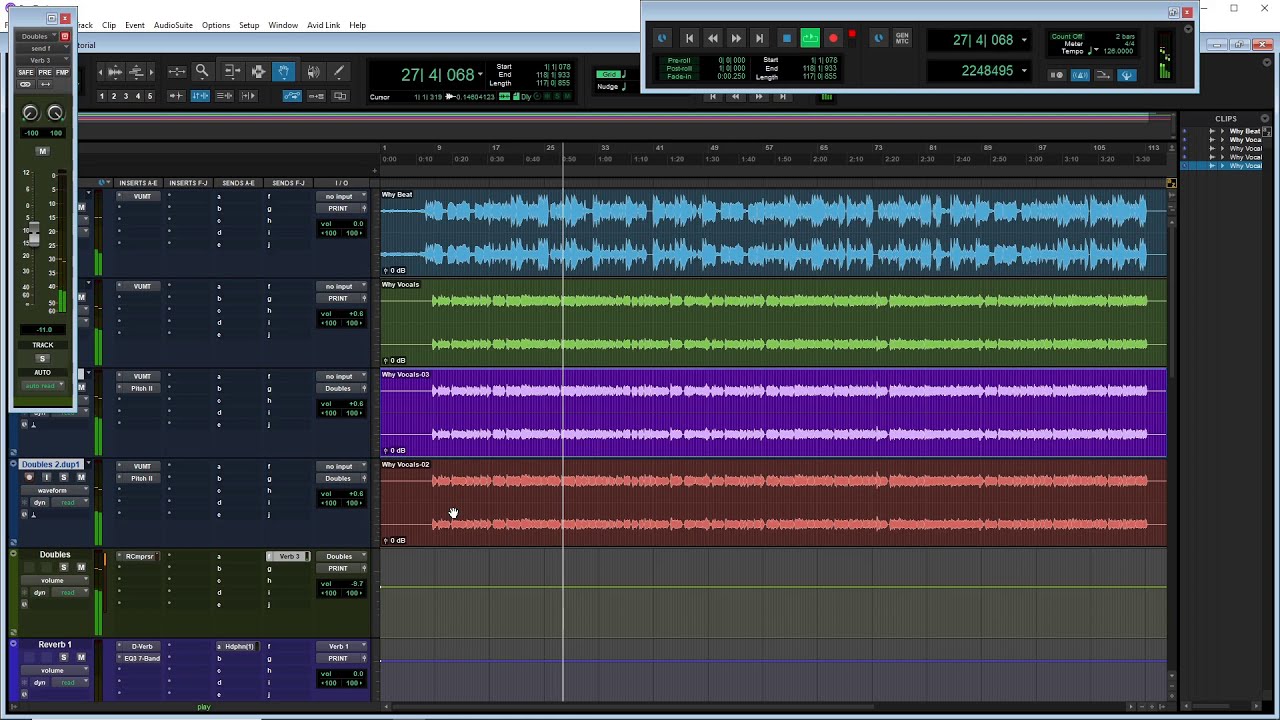Screen dimensions: 1280x720
Task: Open Transport main counter format dropdown
Action: (x=1023, y=40)
